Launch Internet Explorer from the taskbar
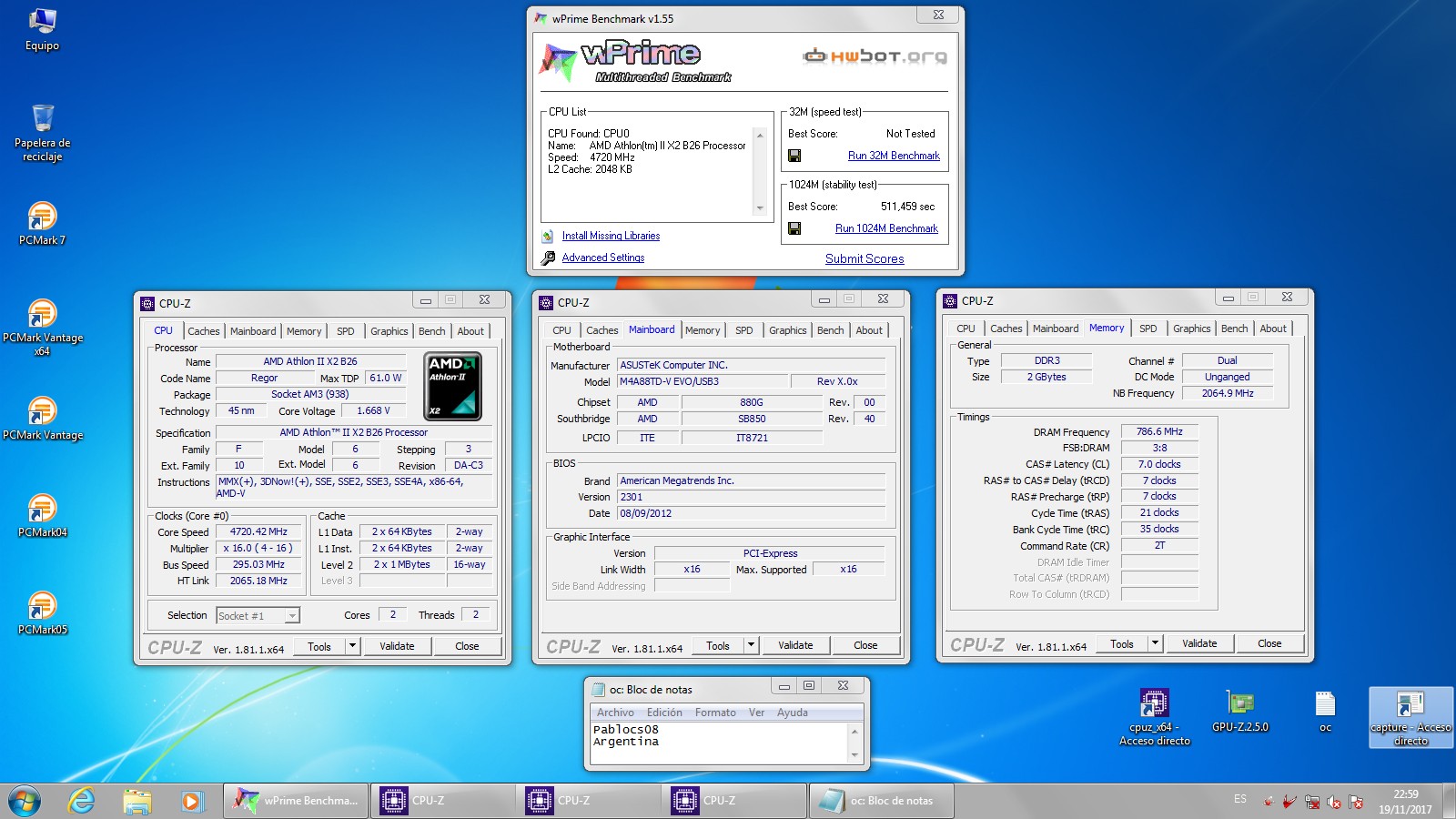This screenshot has height=819, width=1456. (x=81, y=801)
